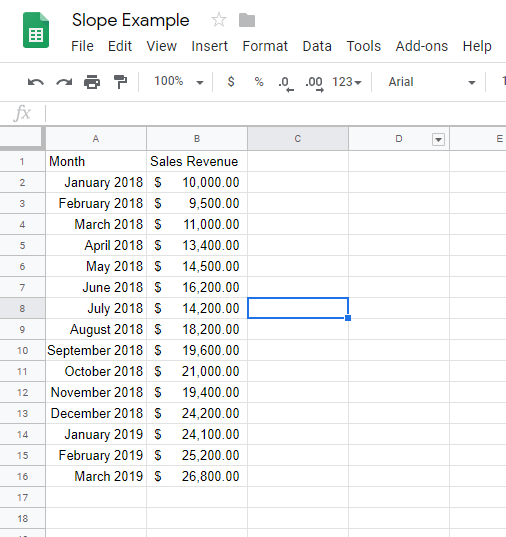Screen dimensions: 506x537
Task: Open the Format menu
Action: pyautogui.click(x=265, y=46)
